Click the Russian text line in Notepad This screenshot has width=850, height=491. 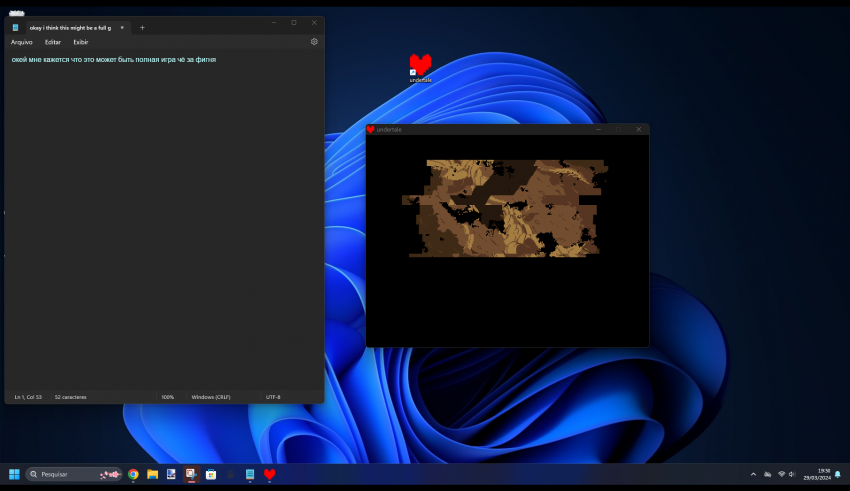(114, 60)
